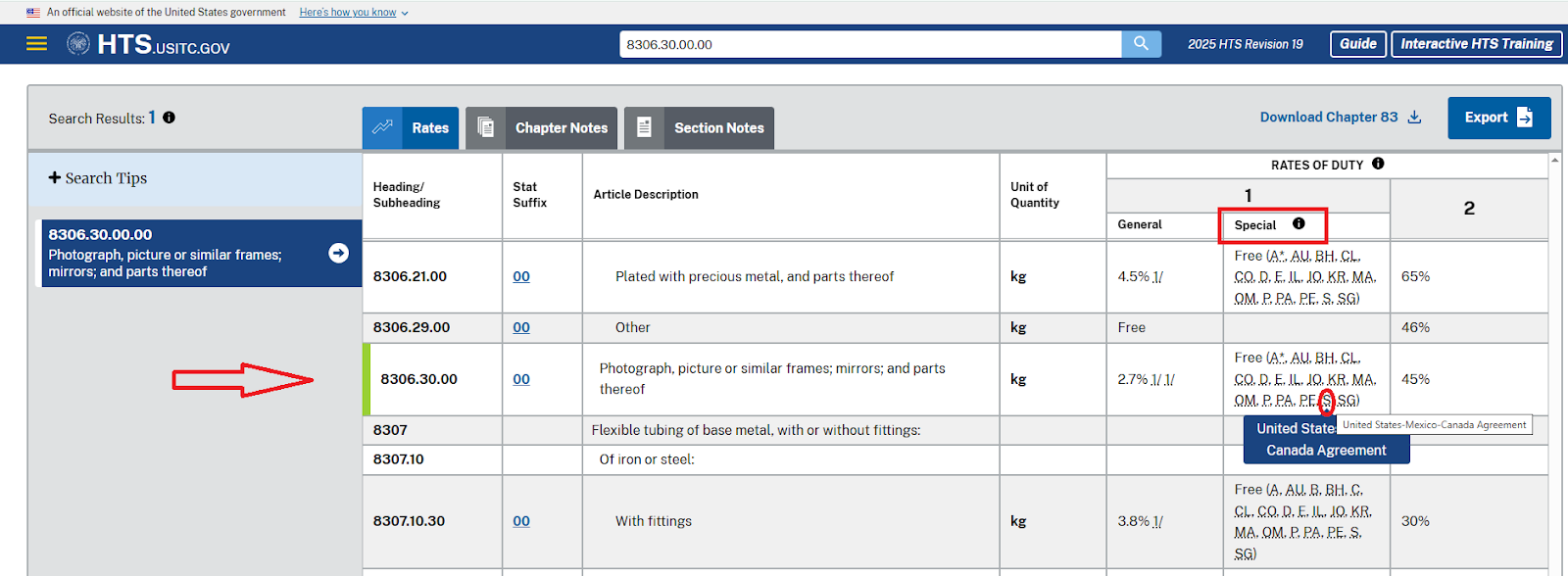Open the hamburger navigation menu
1568x576 pixels.
pyautogui.click(x=36, y=44)
